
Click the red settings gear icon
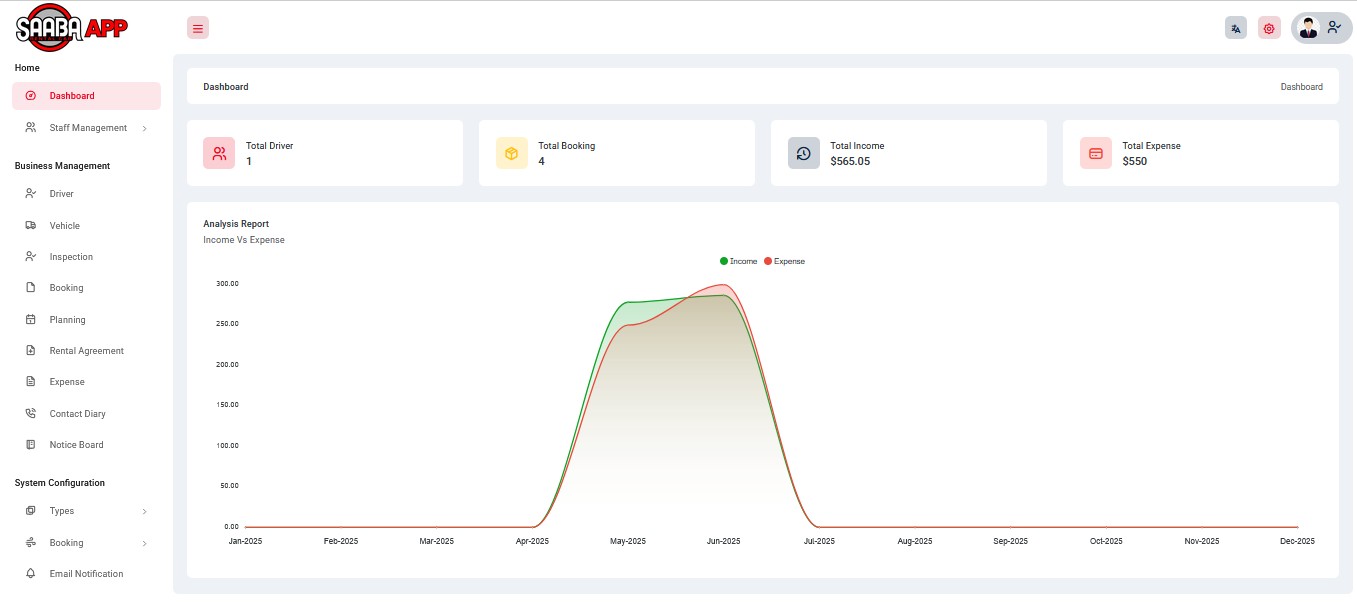point(1269,28)
